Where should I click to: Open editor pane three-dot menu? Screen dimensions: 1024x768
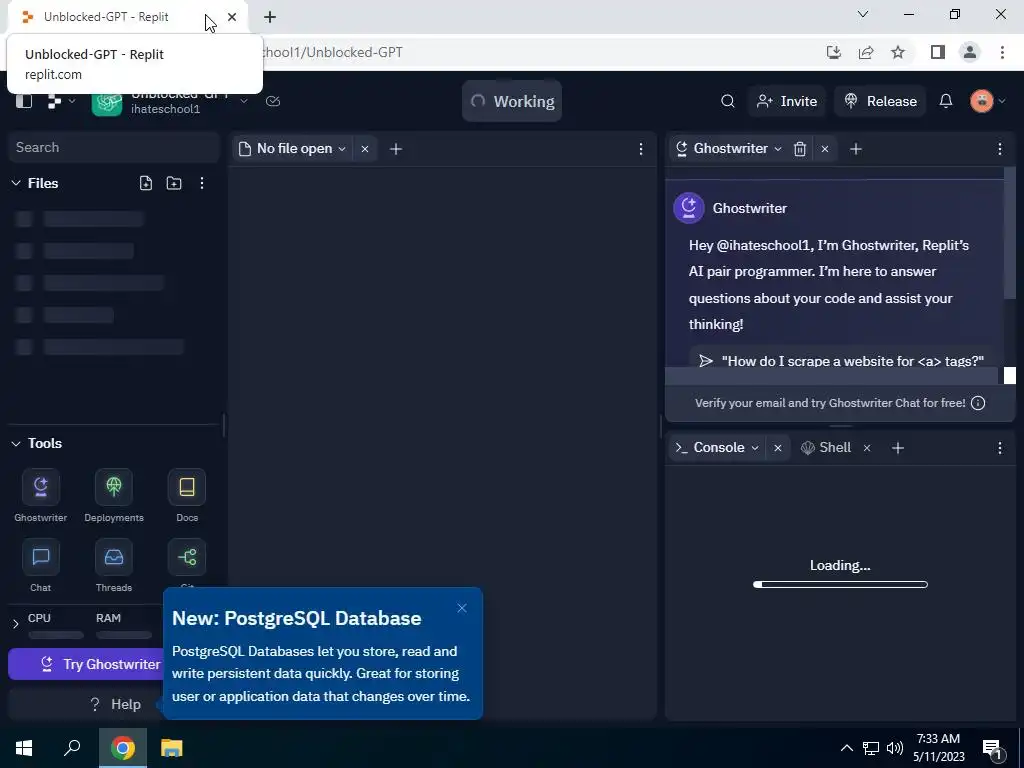[641, 149]
